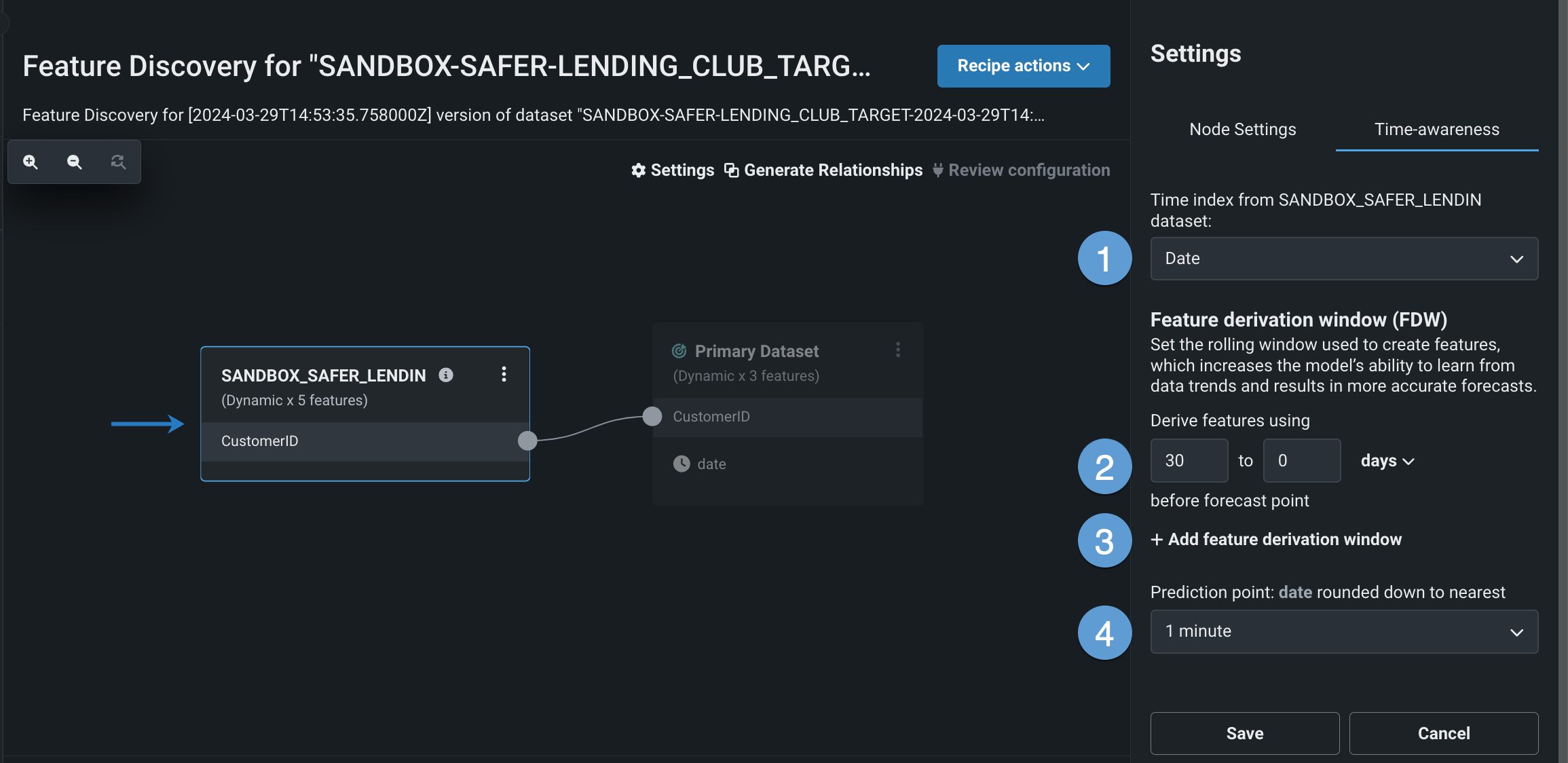Expand the Recipe actions dropdown
The height and width of the screenshot is (763, 1568).
[1023, 66]
